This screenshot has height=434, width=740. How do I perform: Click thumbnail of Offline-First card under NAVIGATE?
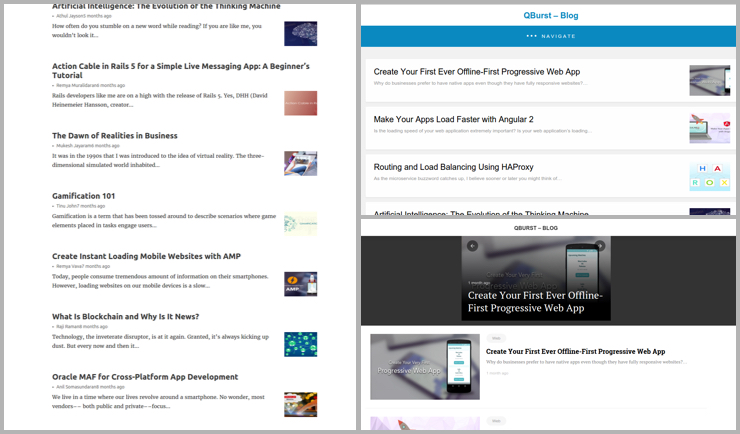709,80
